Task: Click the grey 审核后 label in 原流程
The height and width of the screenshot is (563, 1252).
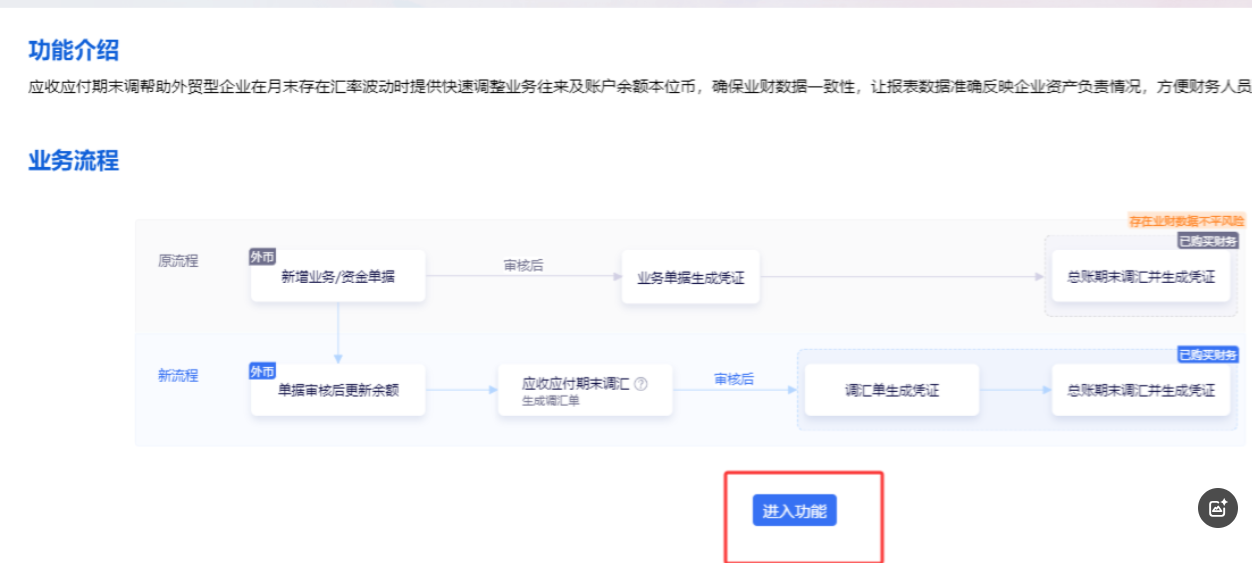Action: [x=523, y=266]
